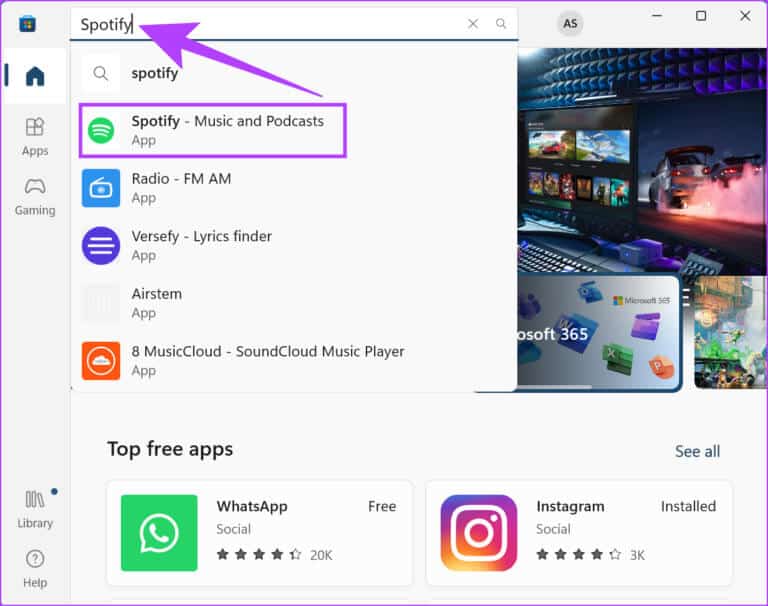Click the WhatsApp 20K rating count
The width and height of the screenshot is (768, 606).
(321, 555)
